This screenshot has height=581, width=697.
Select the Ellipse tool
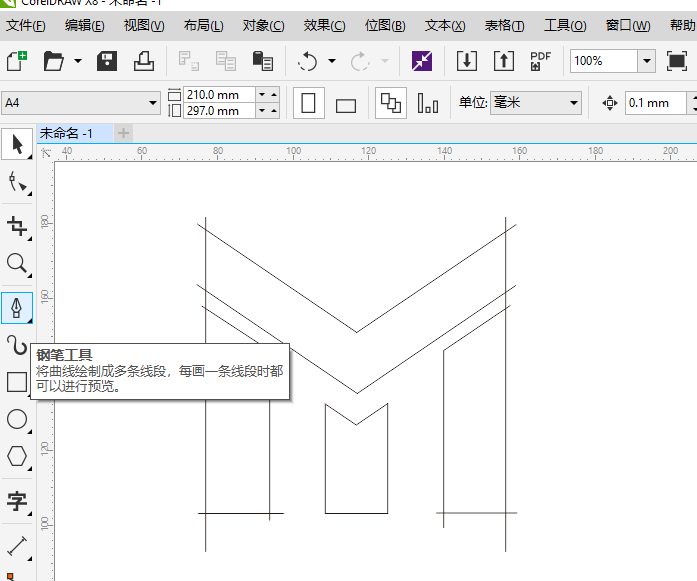pos(17,419)
